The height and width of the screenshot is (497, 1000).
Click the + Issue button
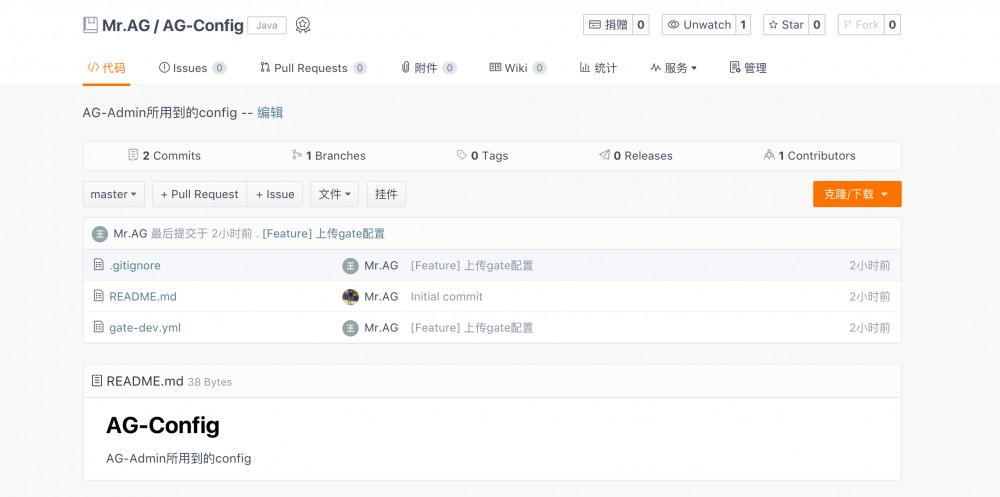[275, 194]
